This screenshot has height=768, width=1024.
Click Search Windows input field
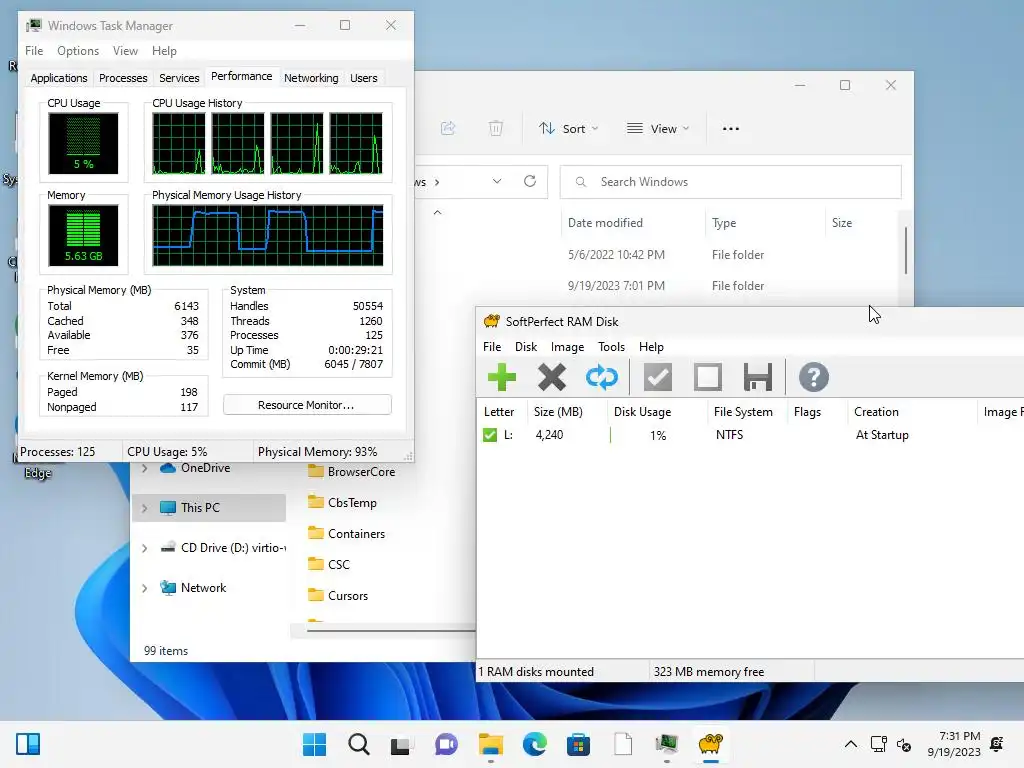coord(730,182)
